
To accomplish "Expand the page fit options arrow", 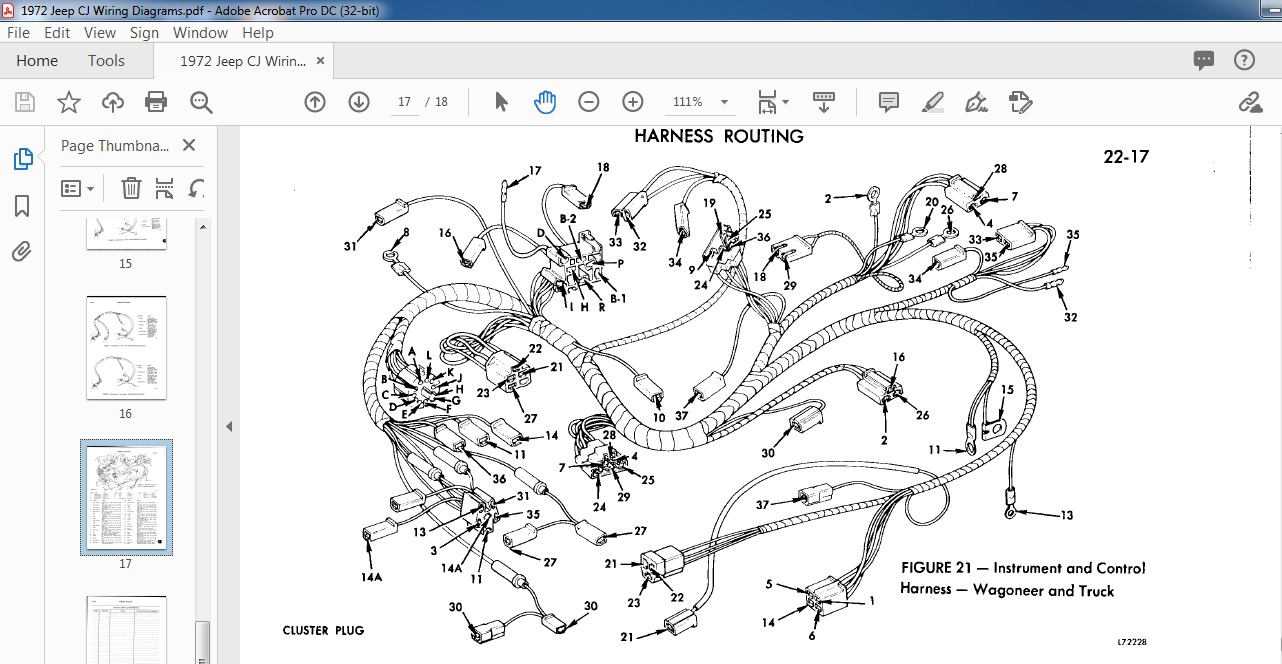I will tap(785, 102).
